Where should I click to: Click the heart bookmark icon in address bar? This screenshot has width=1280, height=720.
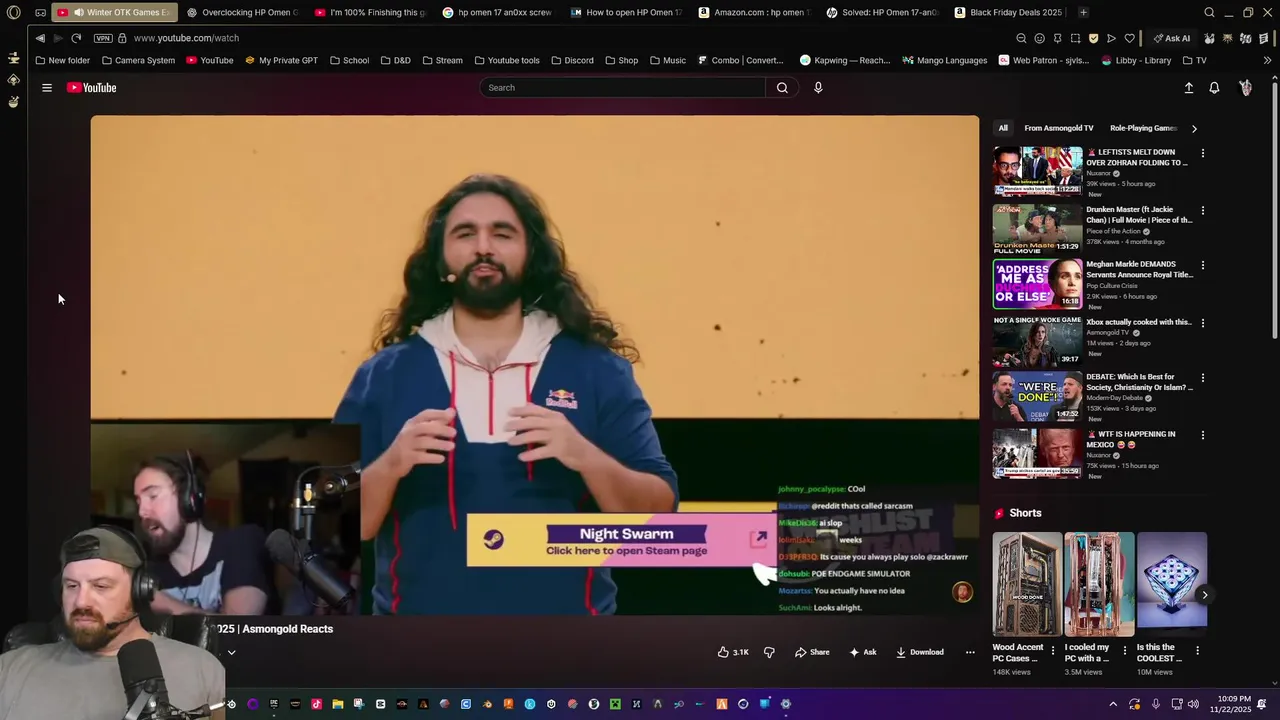[1129, 38]
